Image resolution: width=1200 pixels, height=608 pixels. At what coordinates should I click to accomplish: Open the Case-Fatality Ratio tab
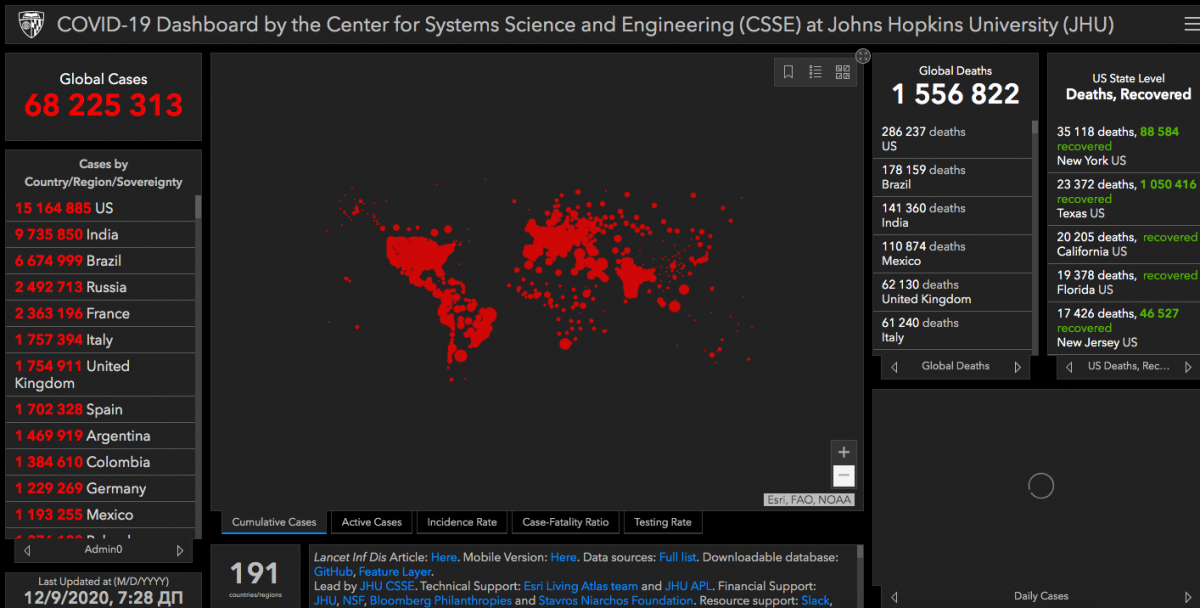tap(565, 522)
